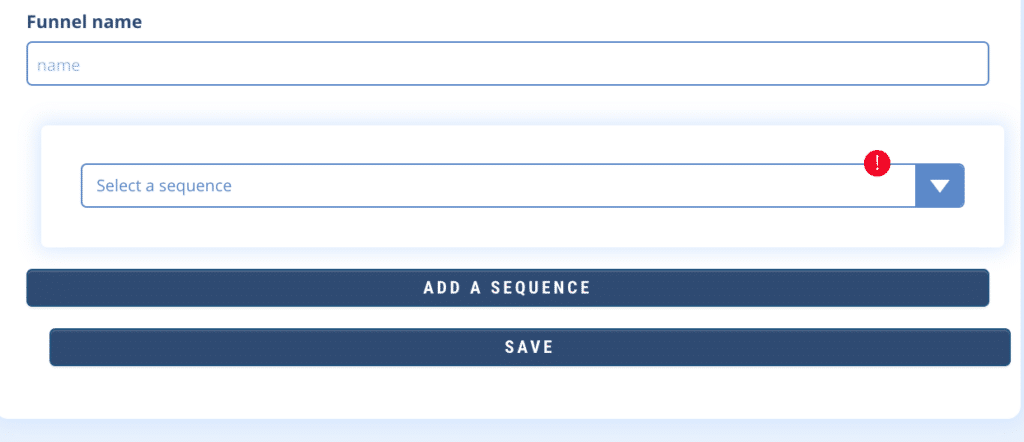
Task: Click the white triangle dropdown arrow icon
Action: [x=940, y=186]
